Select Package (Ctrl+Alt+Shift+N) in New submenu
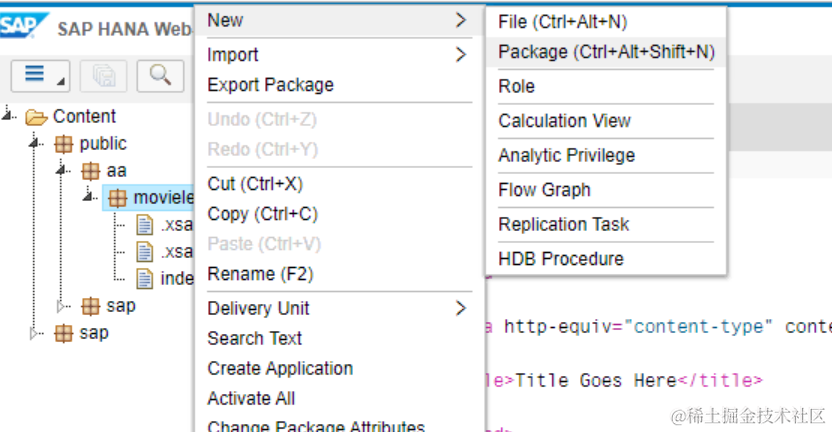Image resolution: width=832 pixels, height=432 pixels. (606, 51)
